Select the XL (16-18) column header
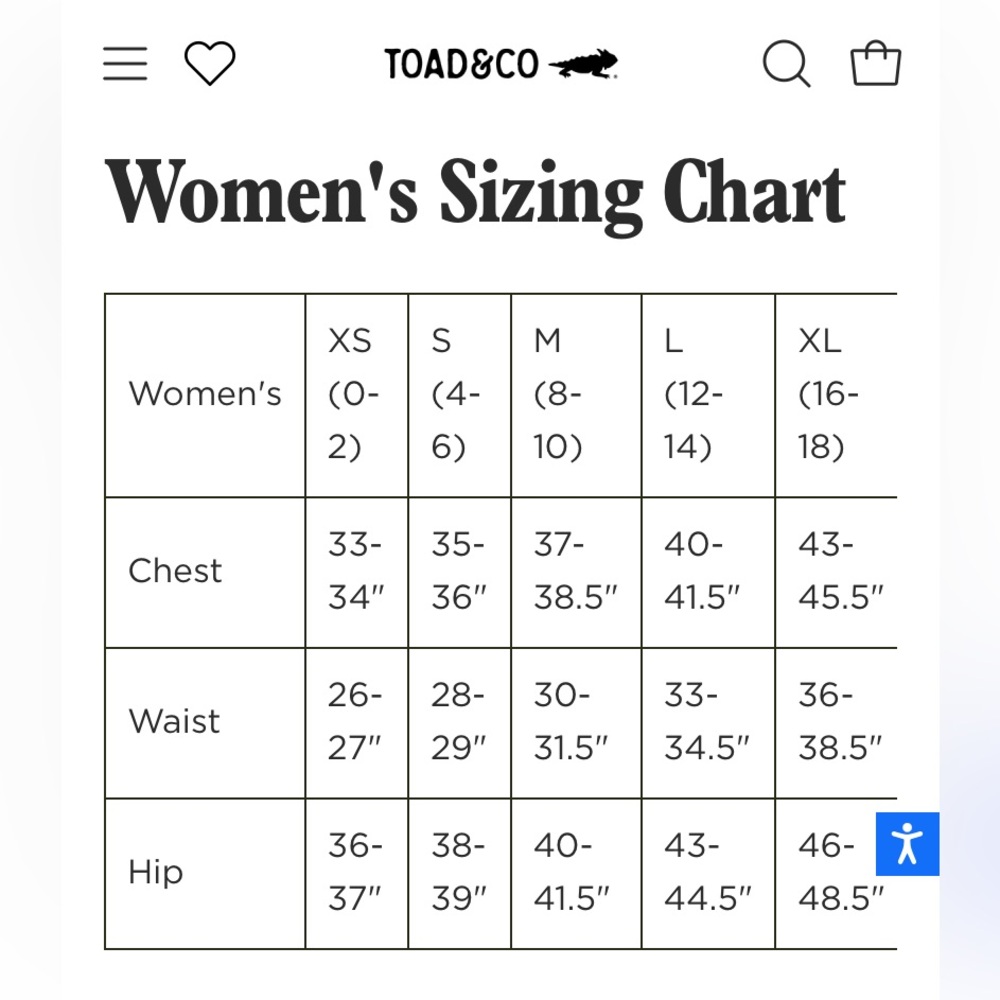This screenshot has width=1000, height=1000. pos(836,395)
